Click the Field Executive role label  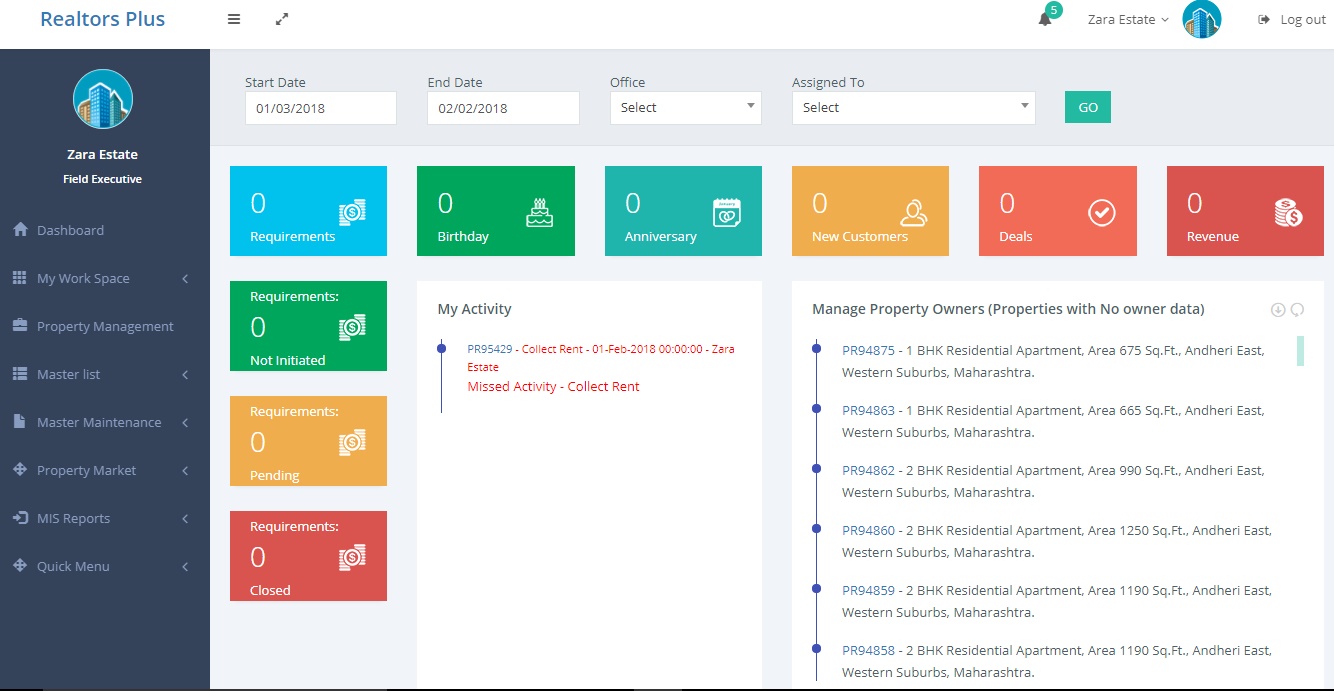click(103, 179)
